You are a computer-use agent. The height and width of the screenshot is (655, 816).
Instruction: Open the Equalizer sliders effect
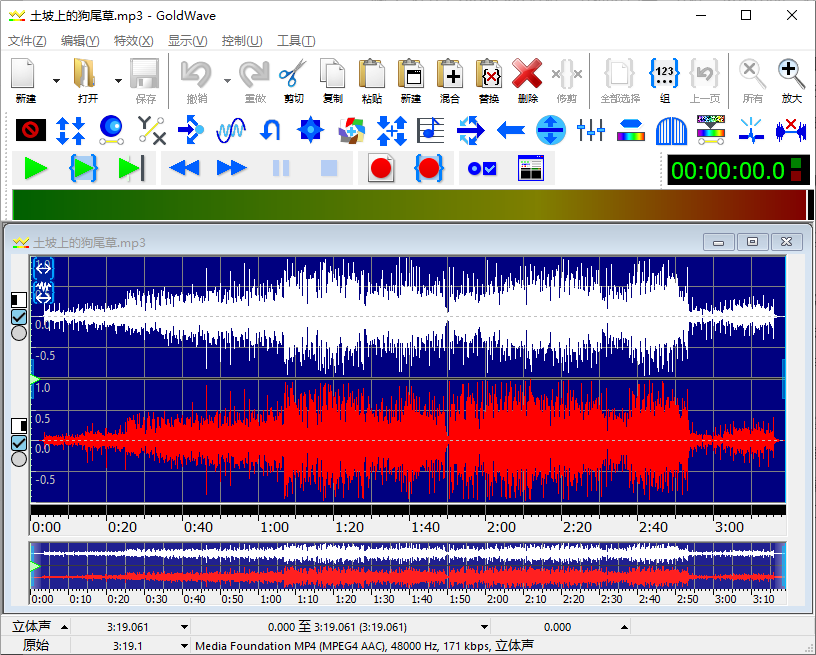pyautogui.click(x=591, y=129)
